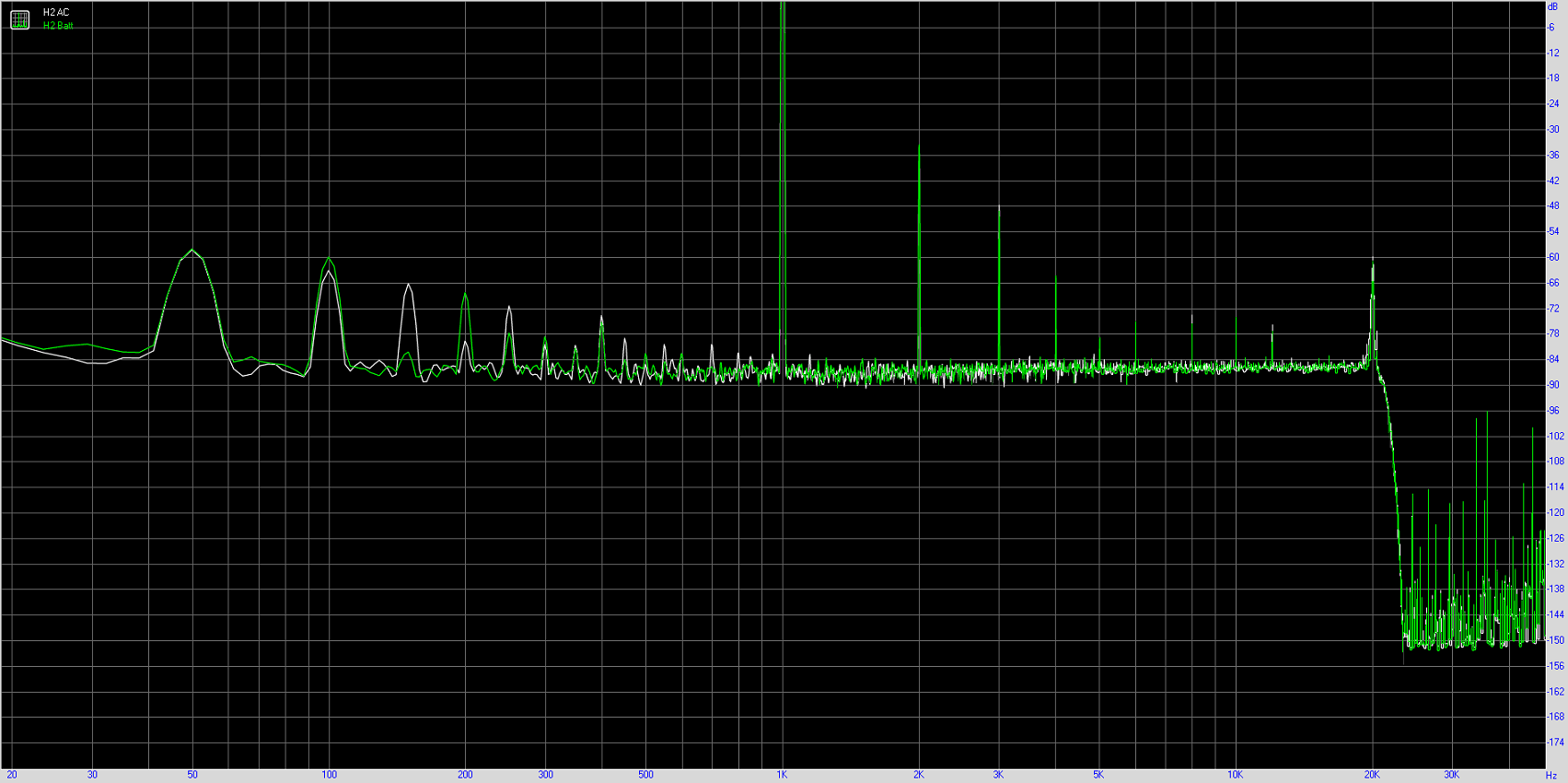Click the "-174" dB axis label

(1555, 742)
